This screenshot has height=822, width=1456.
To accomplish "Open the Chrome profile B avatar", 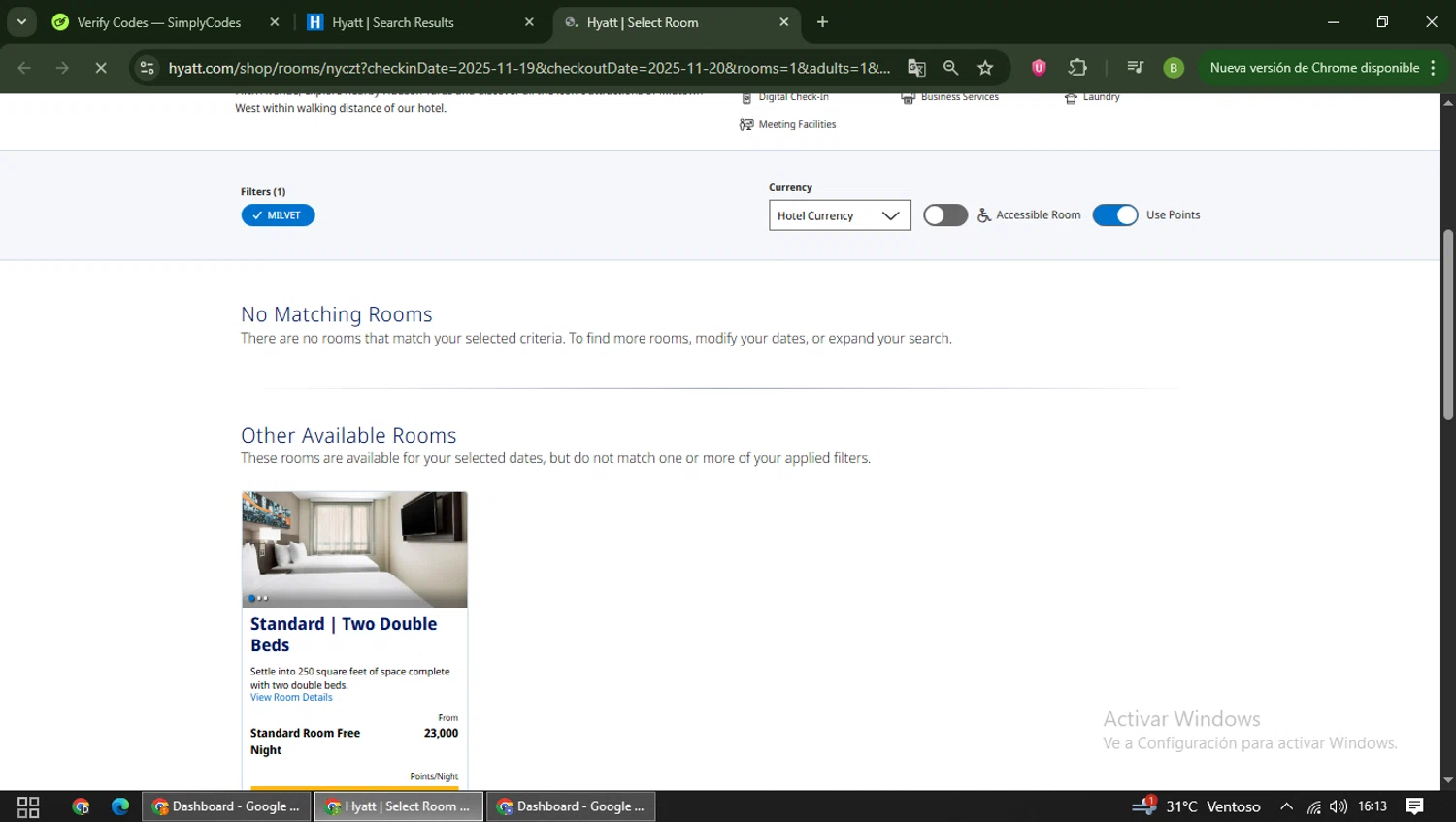I will tap(1174, 68).
